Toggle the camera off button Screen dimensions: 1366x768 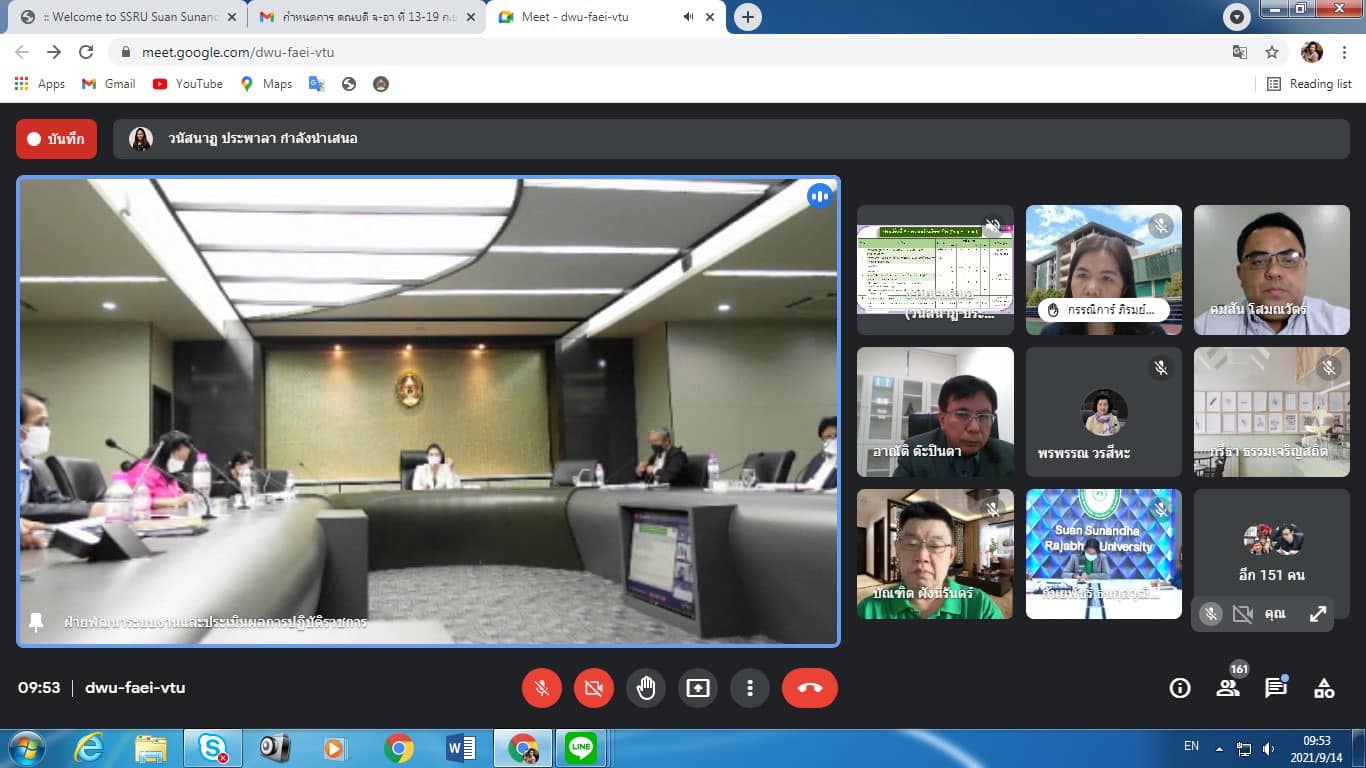click(594, 688)
